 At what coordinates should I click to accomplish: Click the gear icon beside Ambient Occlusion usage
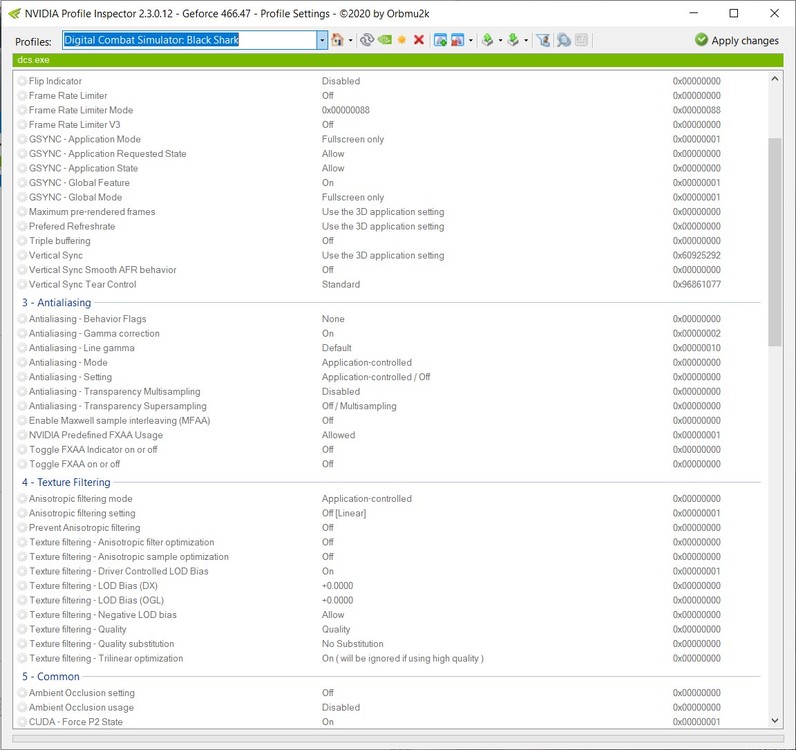pos(22,707)
